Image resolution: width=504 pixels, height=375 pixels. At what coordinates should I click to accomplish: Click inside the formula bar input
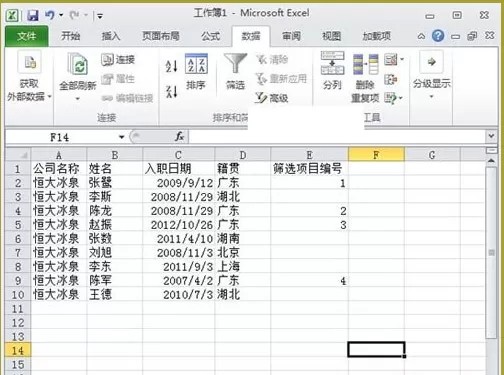pyautogui.click(x=337, y=137)
